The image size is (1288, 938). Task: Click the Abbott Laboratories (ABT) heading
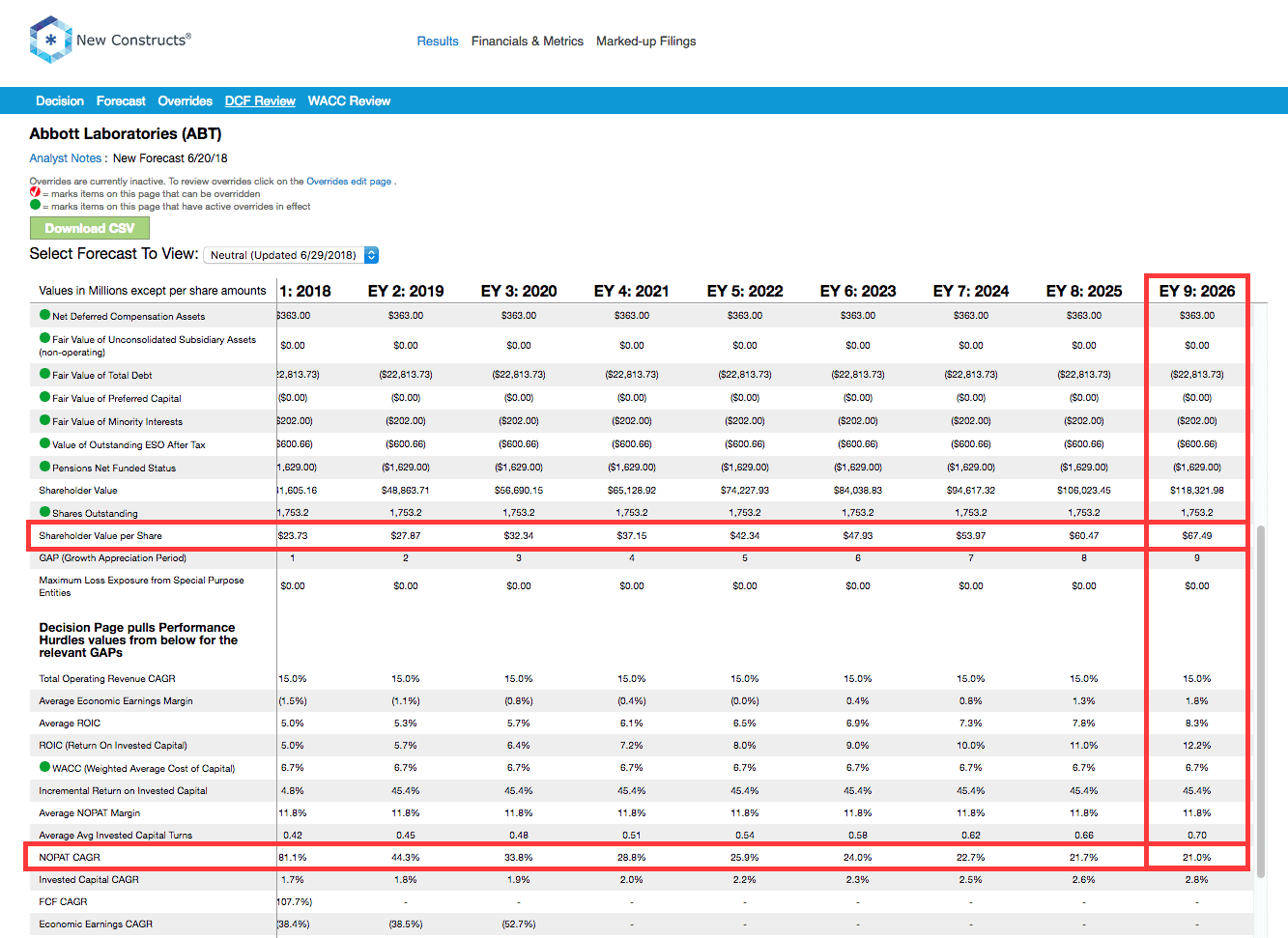click(x=126, y=133)
